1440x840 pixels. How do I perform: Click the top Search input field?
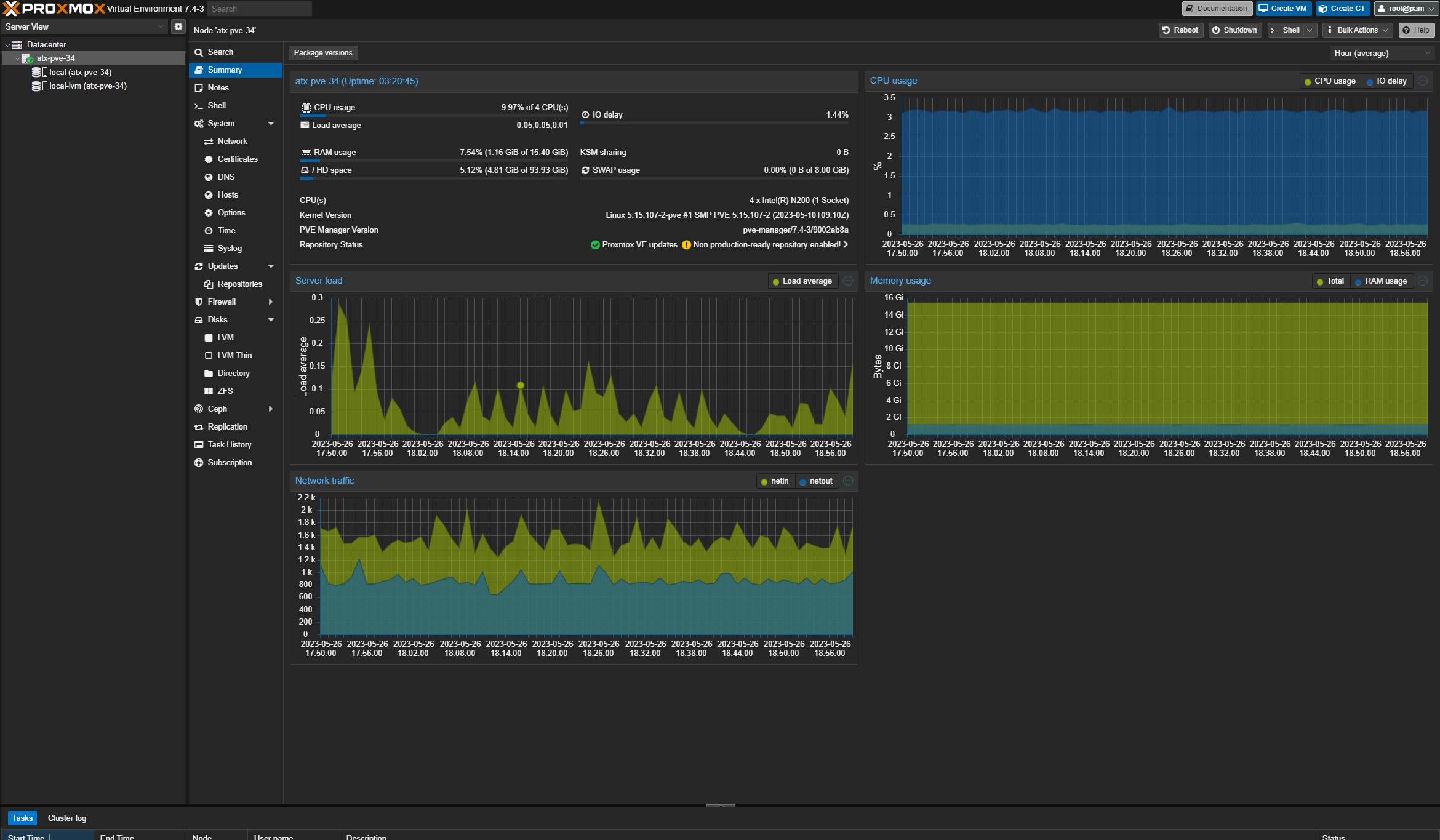pyautogui.click(x=259, y=9)
